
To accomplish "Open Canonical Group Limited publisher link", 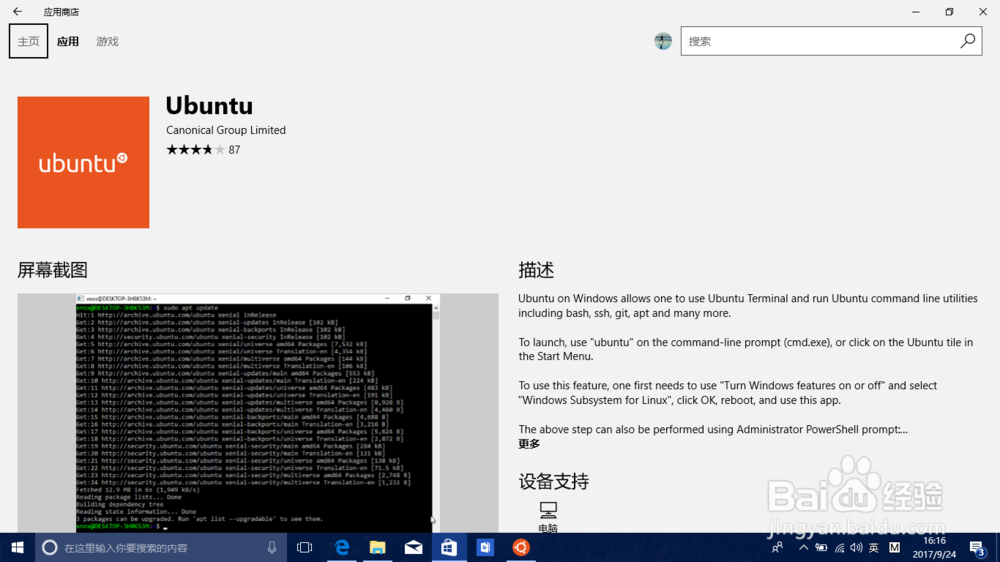I will pos(226,130).
